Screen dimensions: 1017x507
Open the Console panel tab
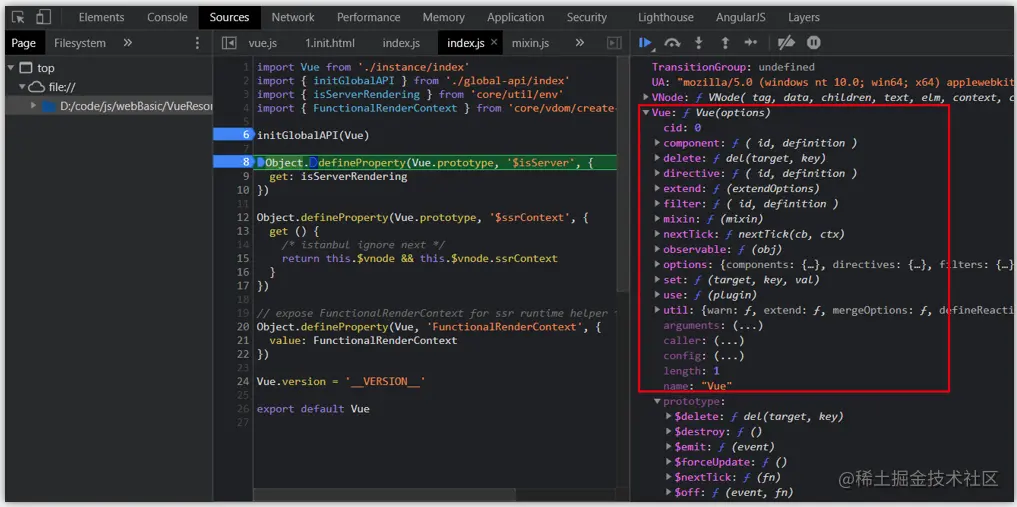tap(167, 18)
